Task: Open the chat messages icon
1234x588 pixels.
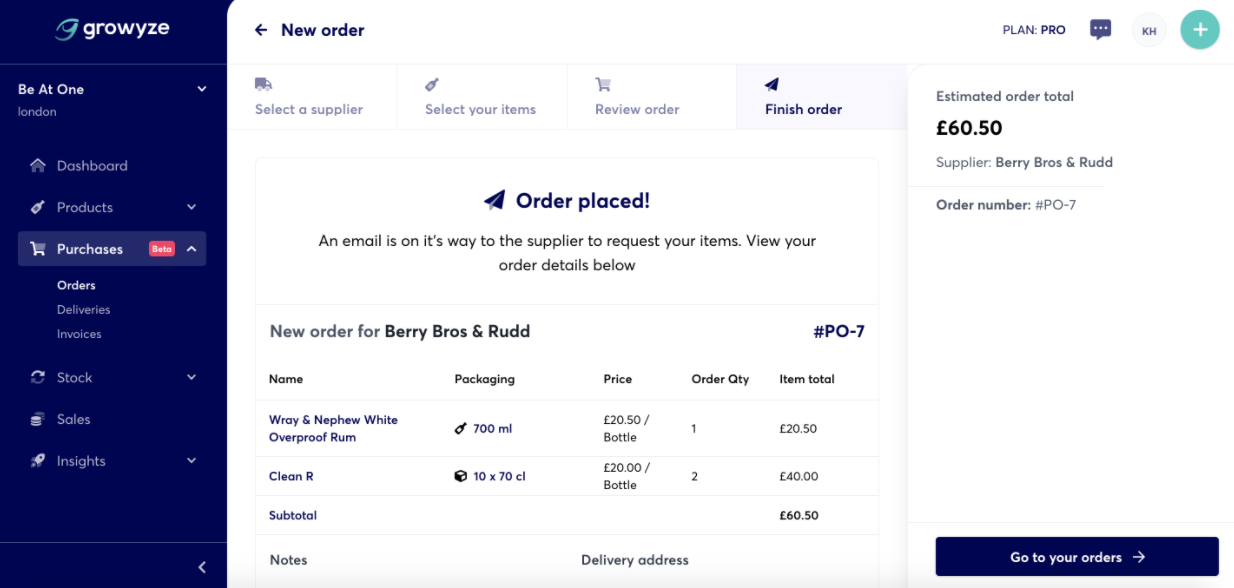Action: 1100,30
